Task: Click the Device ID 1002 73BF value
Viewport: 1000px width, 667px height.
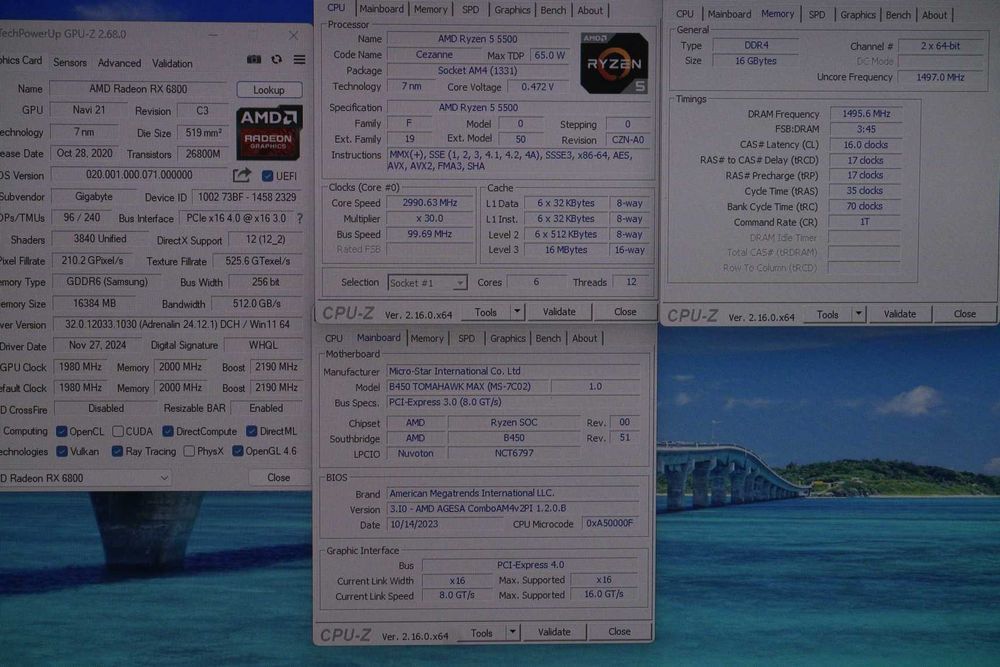Action: tap(247, 197)
